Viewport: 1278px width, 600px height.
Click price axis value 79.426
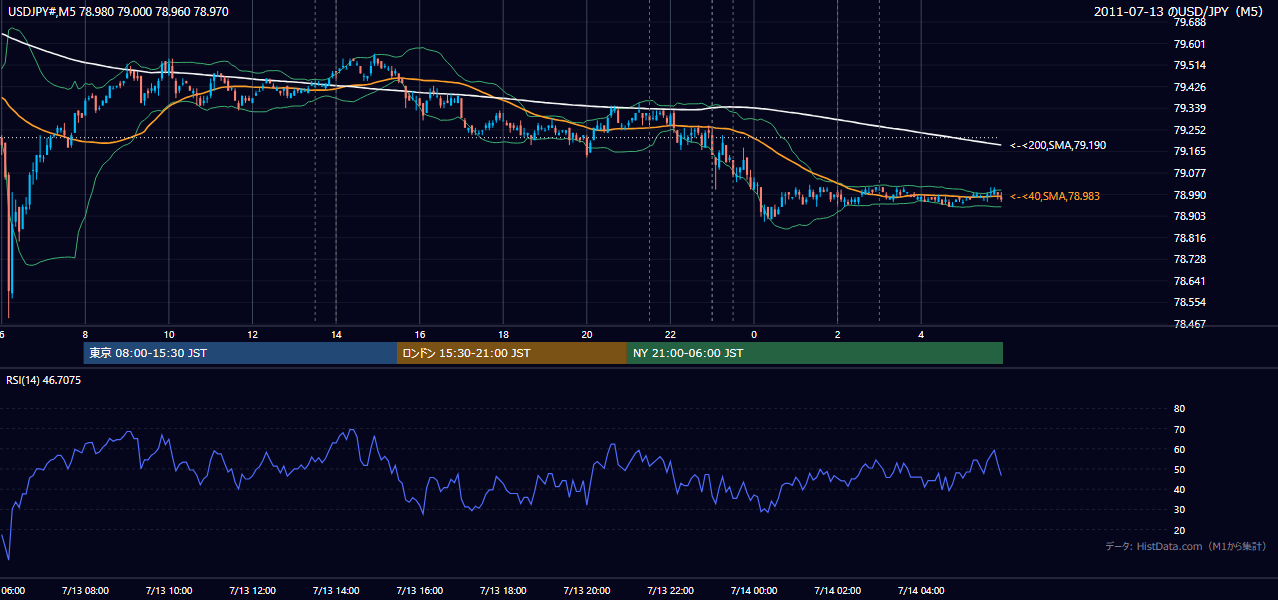click(1189, 87)
